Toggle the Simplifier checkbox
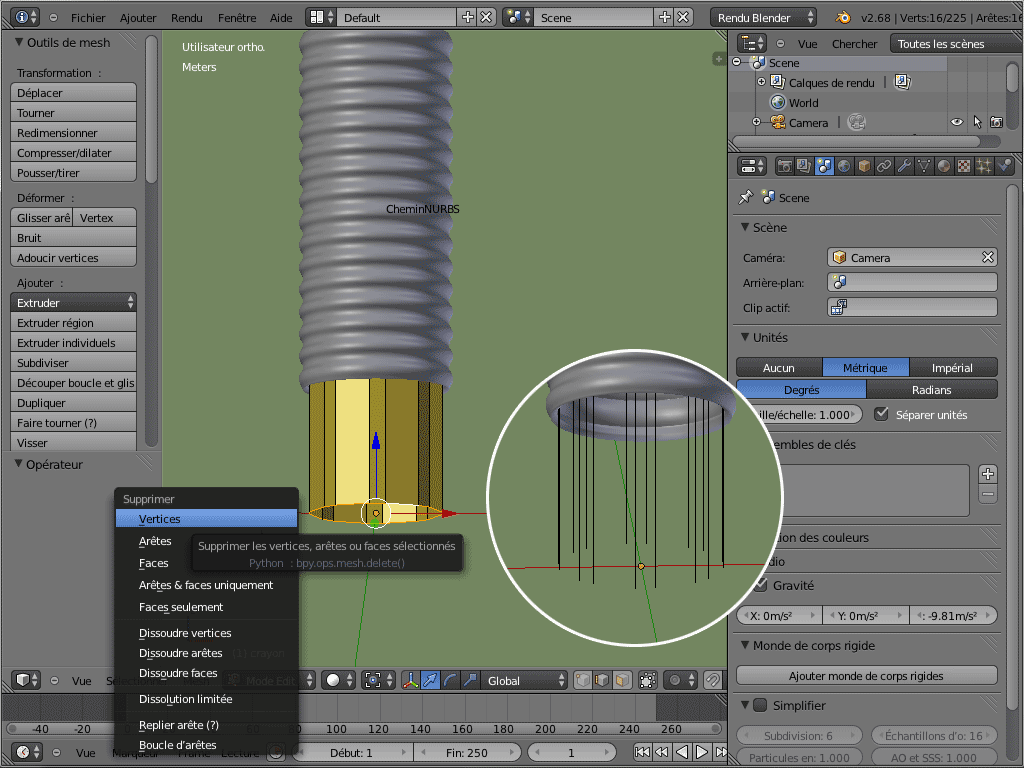Image resolution: width=1024 pixels, height=768 pixels. (760, 705)
